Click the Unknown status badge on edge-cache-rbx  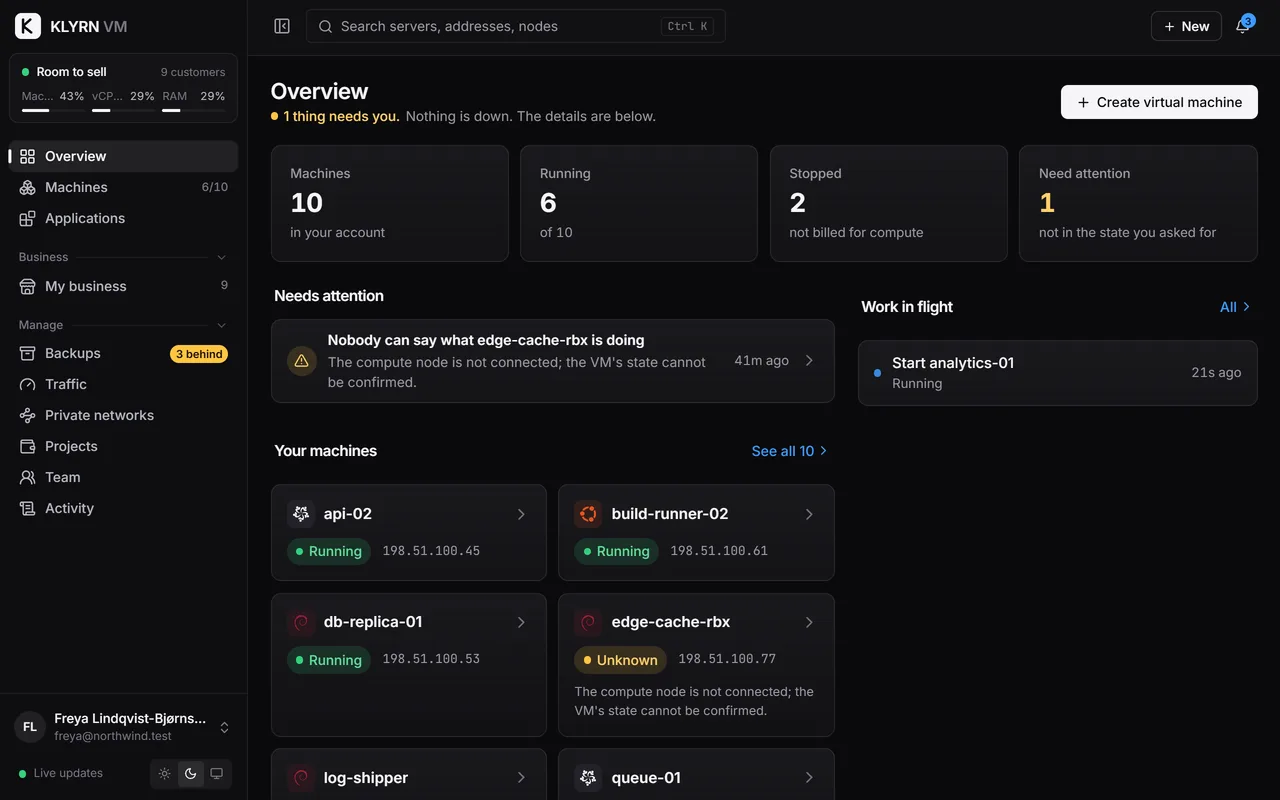620,660
